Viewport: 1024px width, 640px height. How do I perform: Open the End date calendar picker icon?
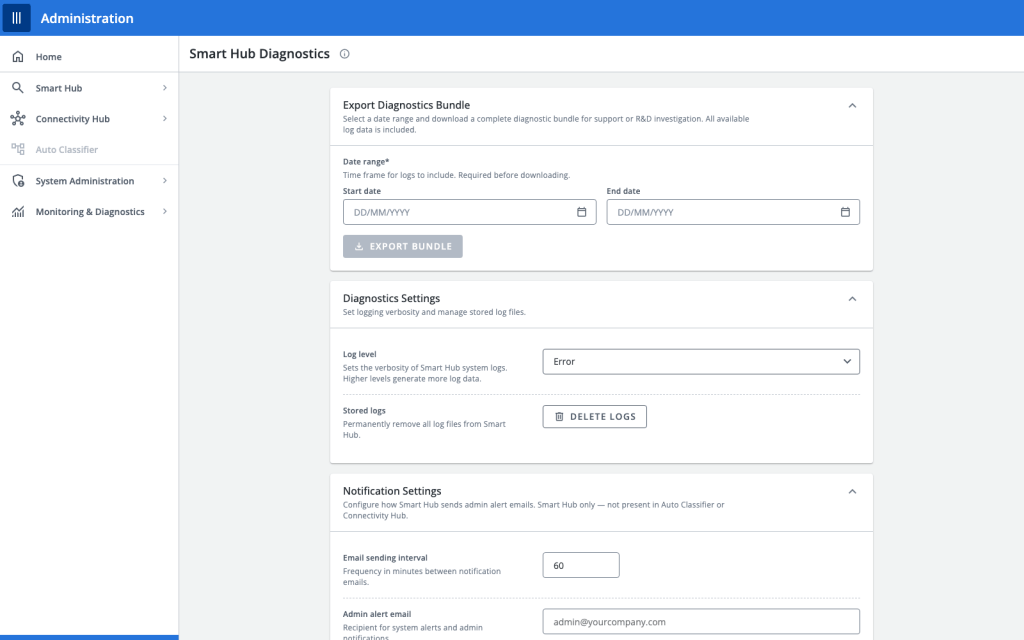pyautogui.click(x=845, y=212)
